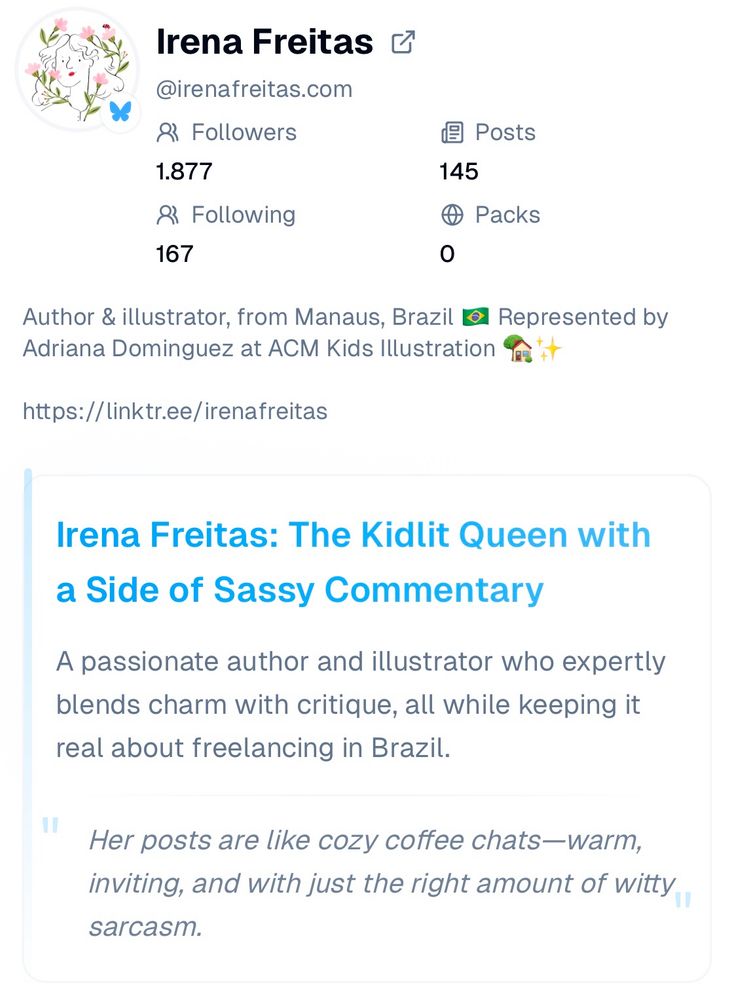This screenshot has width=732, height=1000.
Task: Select the Followers label
Action: coord(244,132)
